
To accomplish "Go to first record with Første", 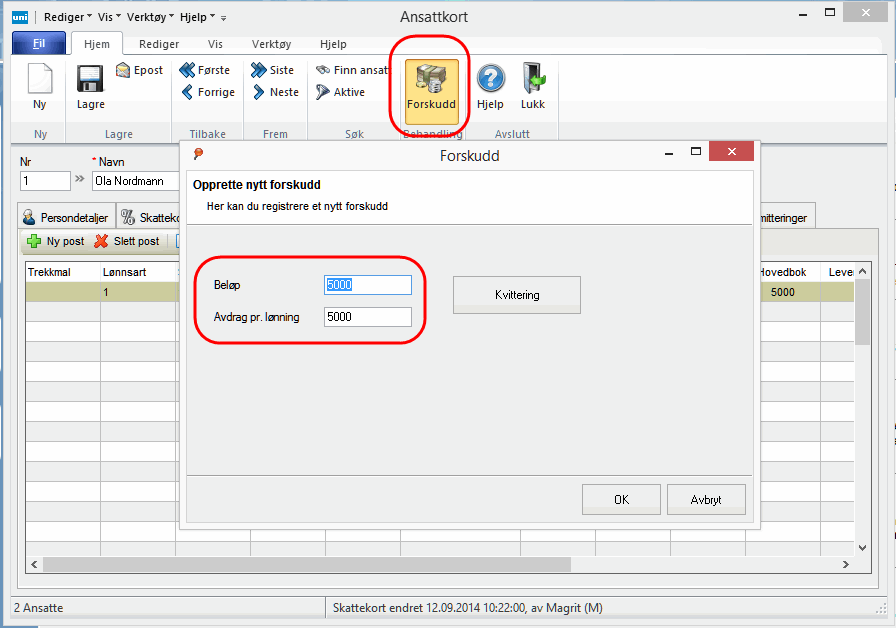I will point(187,71).
